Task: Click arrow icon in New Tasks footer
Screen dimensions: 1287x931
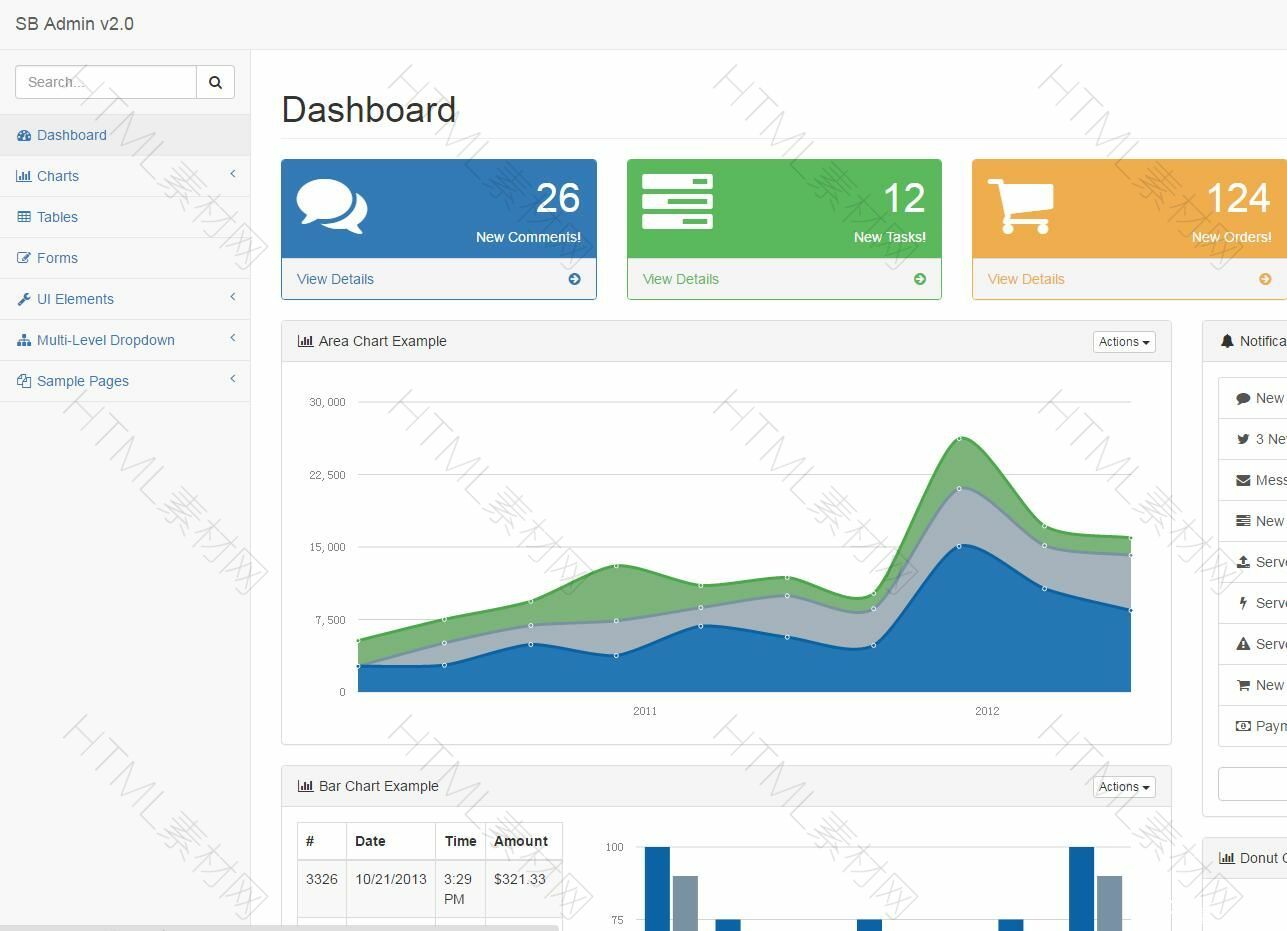Action: tap(920, 279)
